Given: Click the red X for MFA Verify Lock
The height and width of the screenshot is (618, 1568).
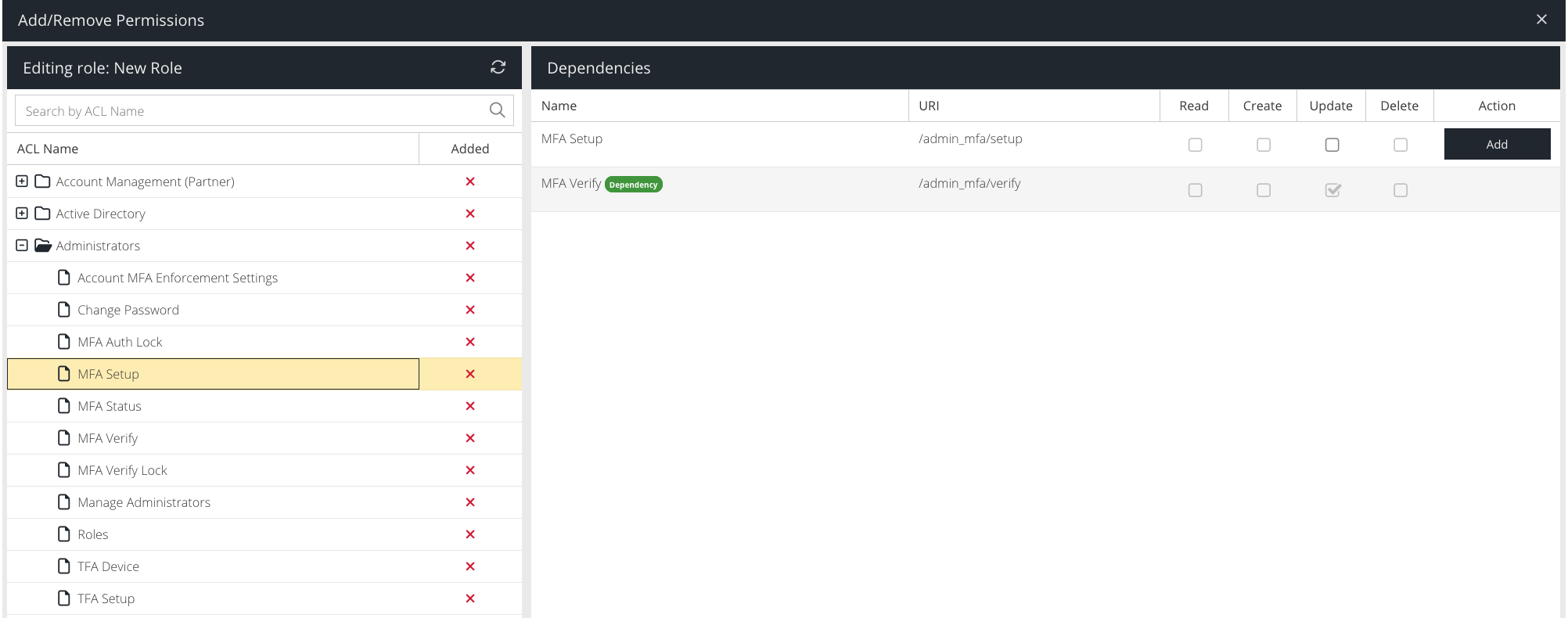Looking at the screenshot, I should pyautogui.click(x=470, y=470).
